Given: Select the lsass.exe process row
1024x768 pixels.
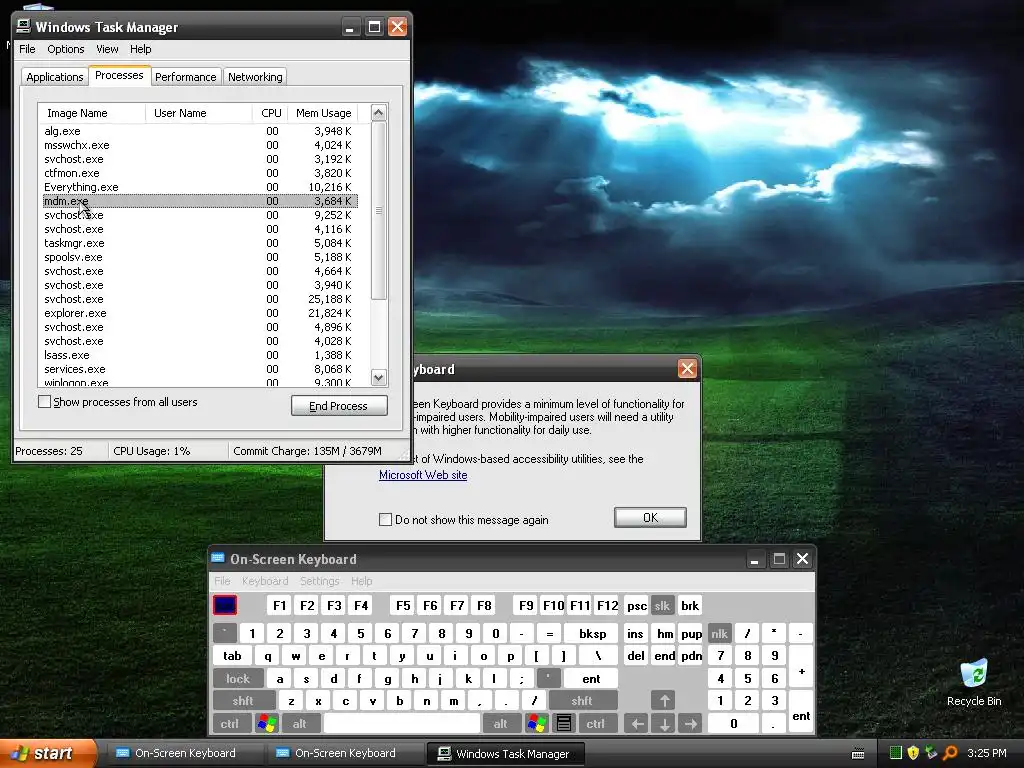Looking at the screenshot, I should pos(200,355).
